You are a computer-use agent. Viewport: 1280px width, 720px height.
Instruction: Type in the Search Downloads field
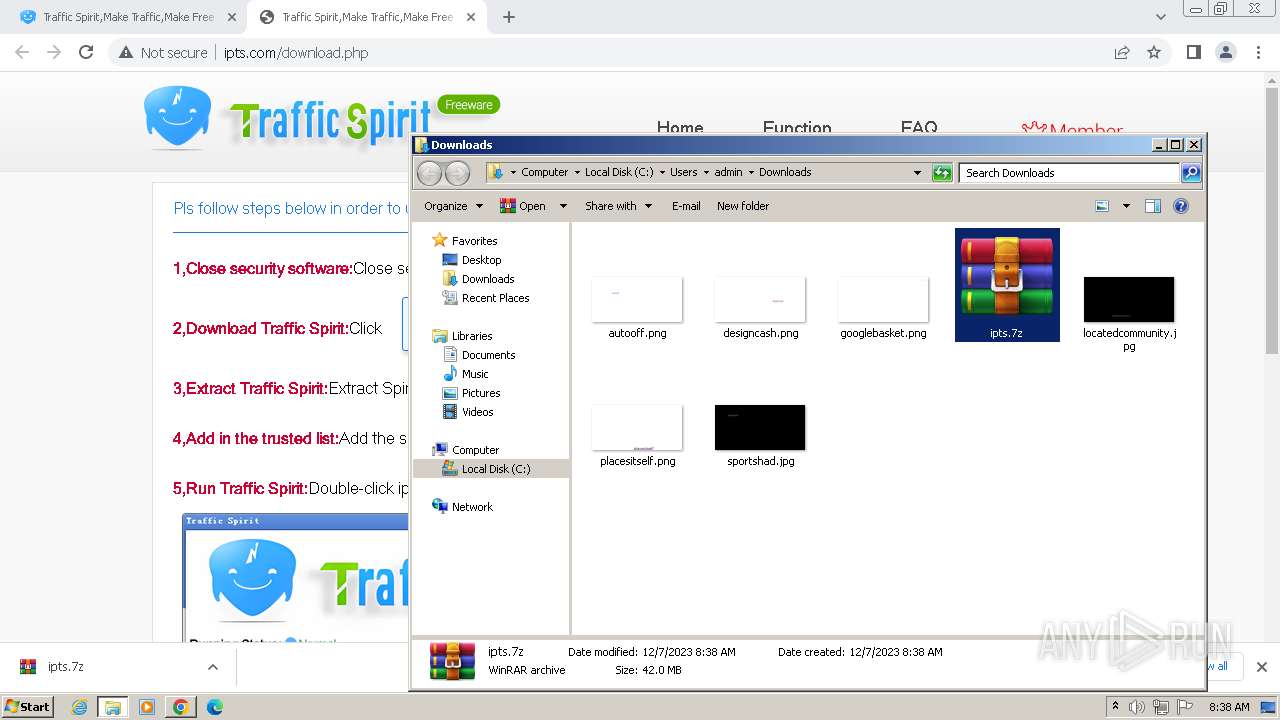point(1069,173)
